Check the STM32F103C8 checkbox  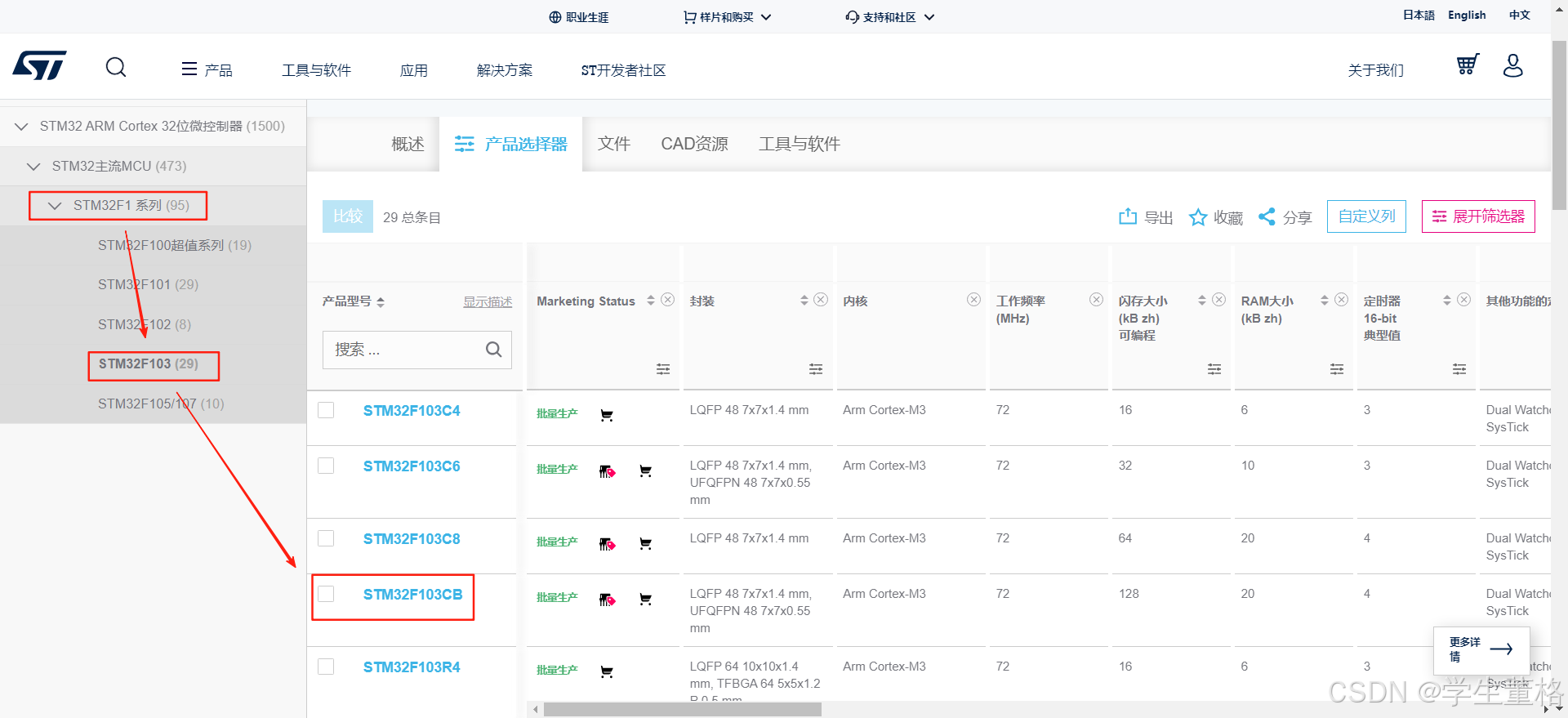point(326,538)
